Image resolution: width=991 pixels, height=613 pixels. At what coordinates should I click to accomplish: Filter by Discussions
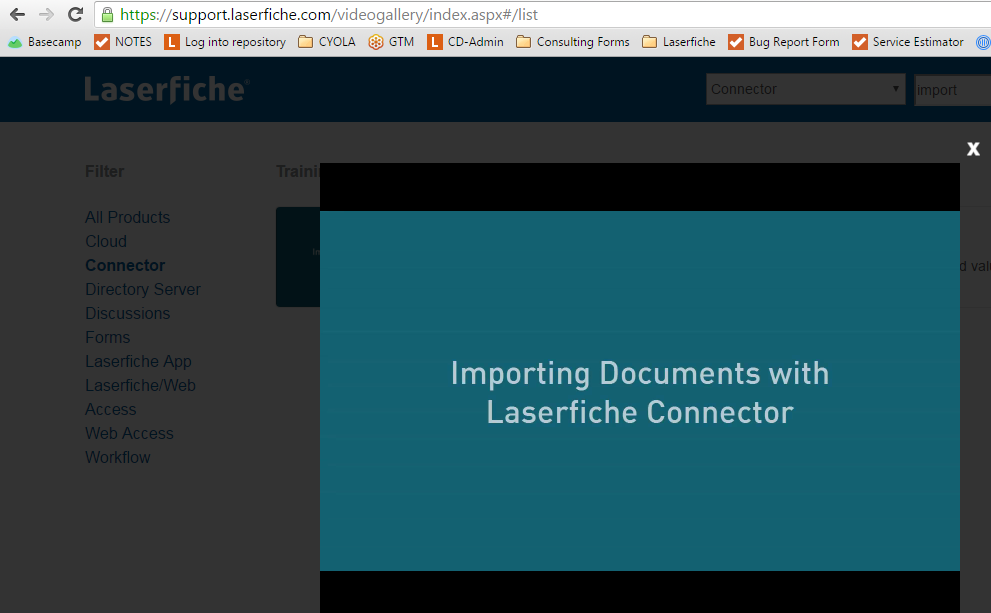[x=128, y=313]
